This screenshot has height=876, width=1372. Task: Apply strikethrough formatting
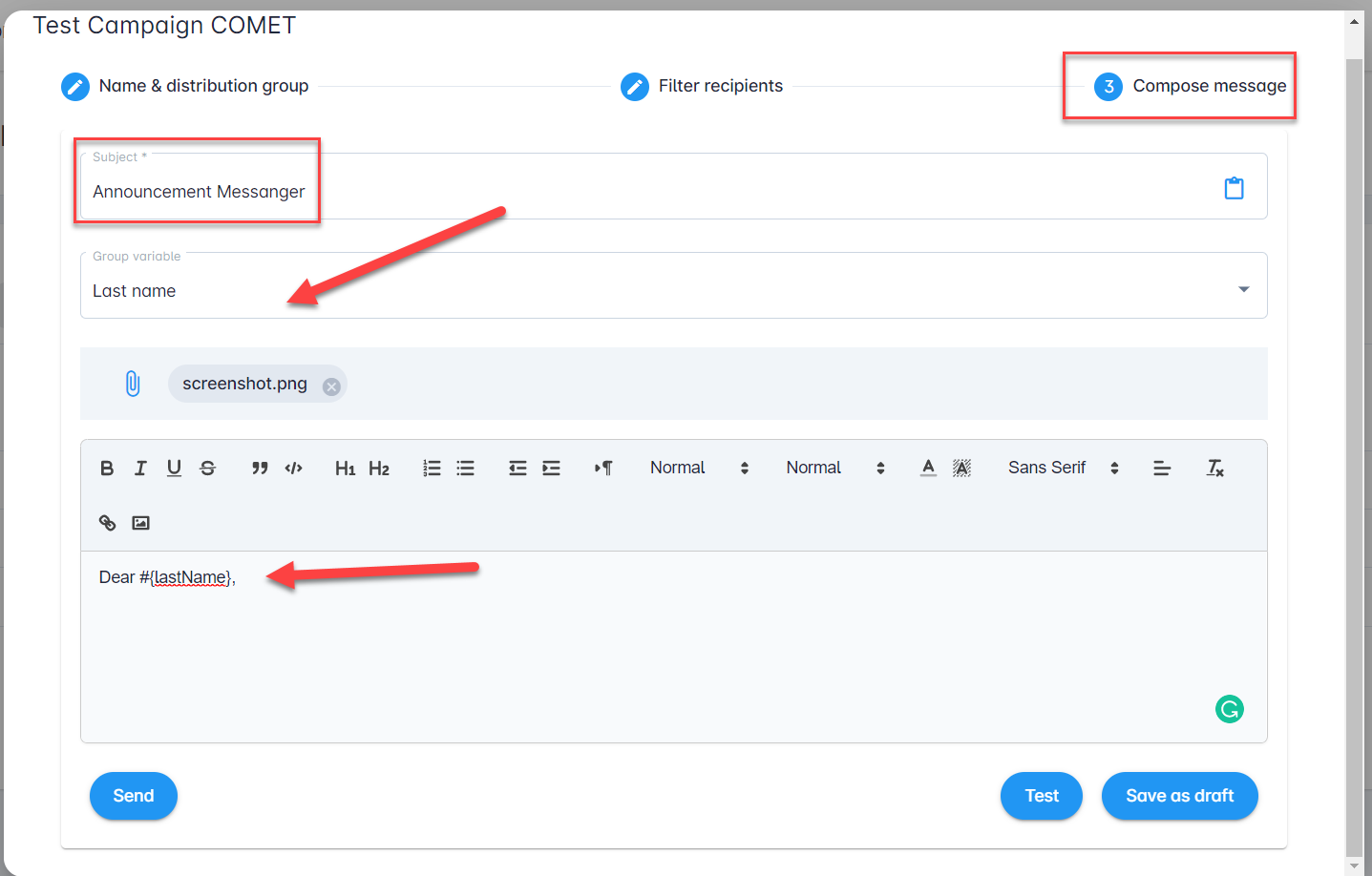pyautogui.click(x=207, y=468)
